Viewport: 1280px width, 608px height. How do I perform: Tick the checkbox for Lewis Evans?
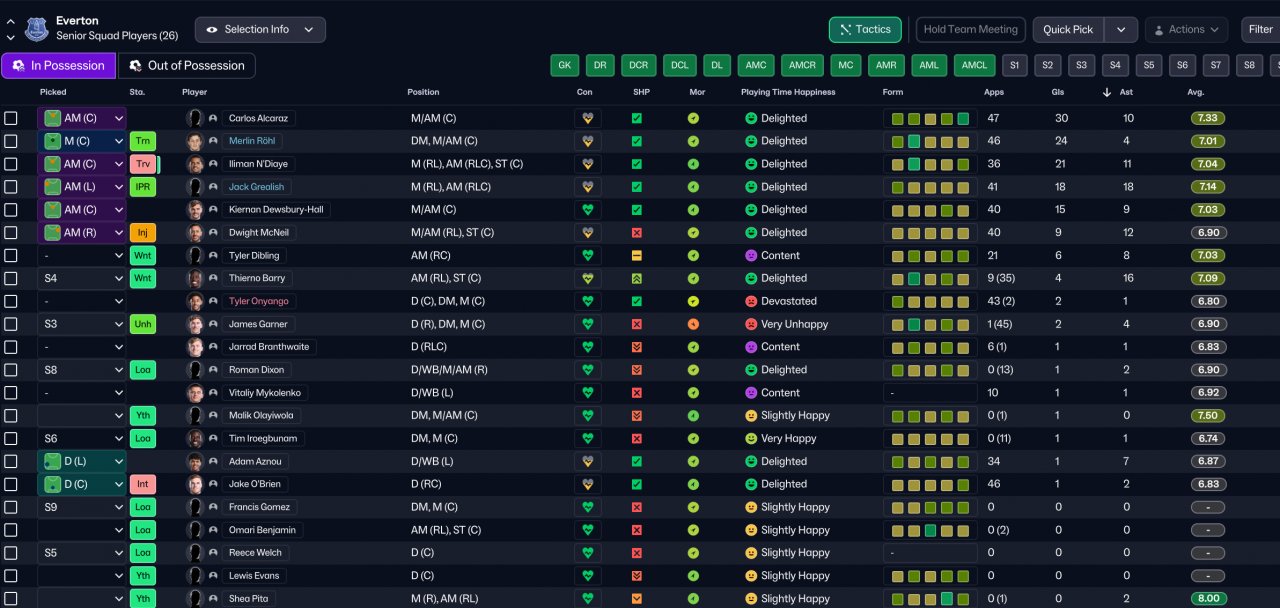[x=11, y=576]
